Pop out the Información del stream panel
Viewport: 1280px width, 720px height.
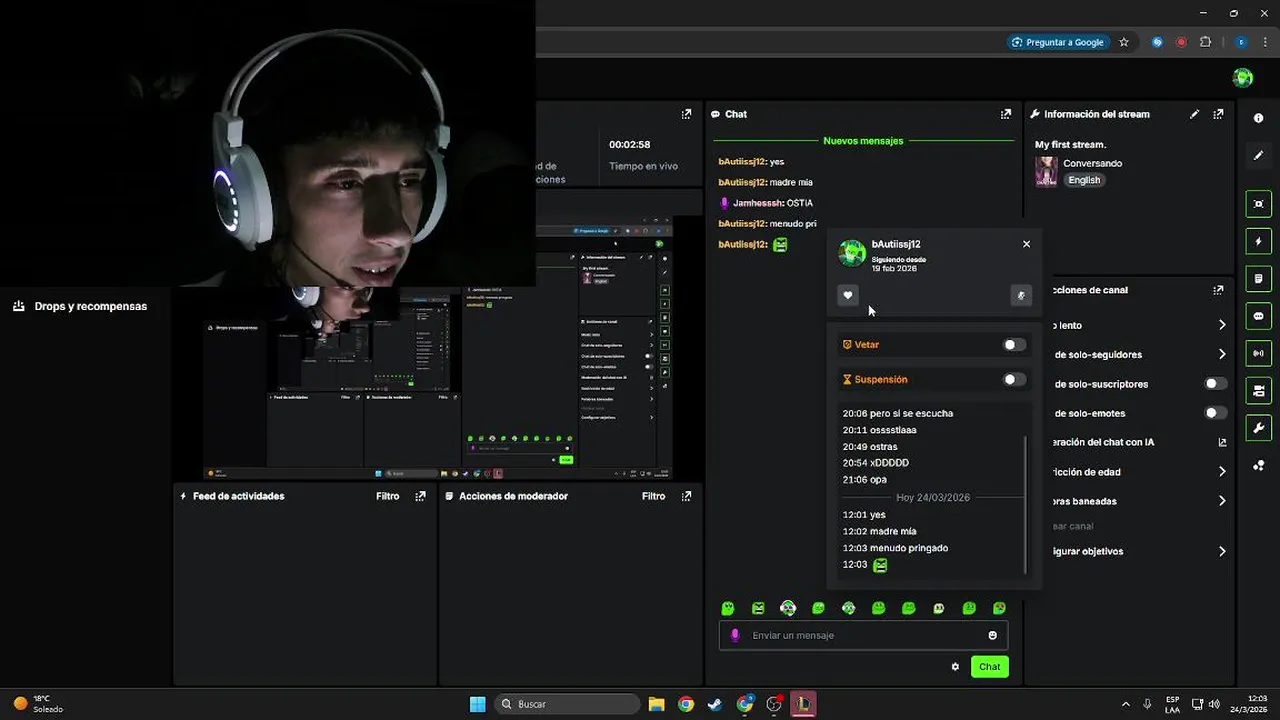click(1218, 114)
